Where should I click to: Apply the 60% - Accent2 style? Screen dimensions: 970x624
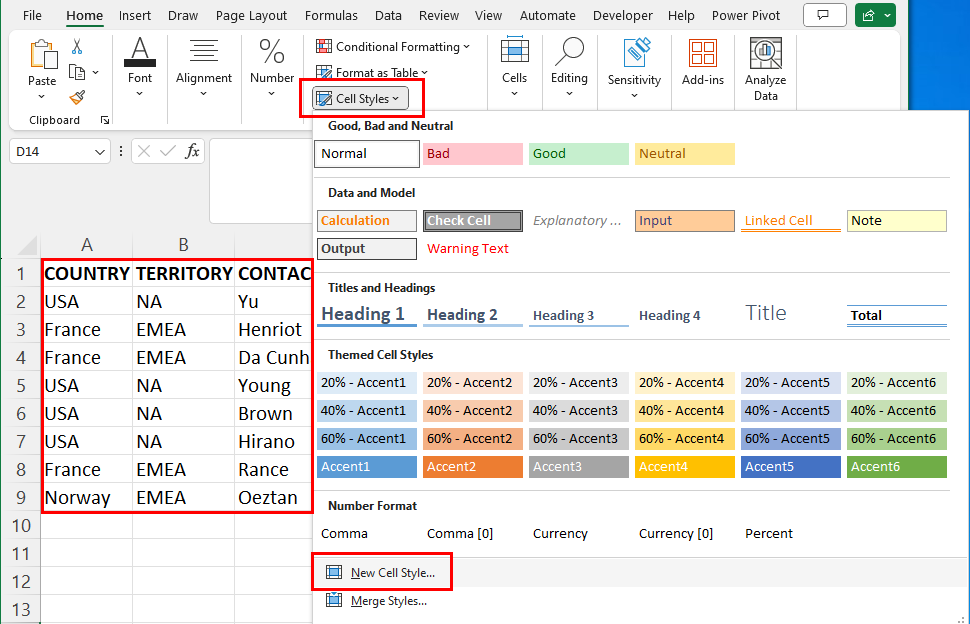coord(473,439)
